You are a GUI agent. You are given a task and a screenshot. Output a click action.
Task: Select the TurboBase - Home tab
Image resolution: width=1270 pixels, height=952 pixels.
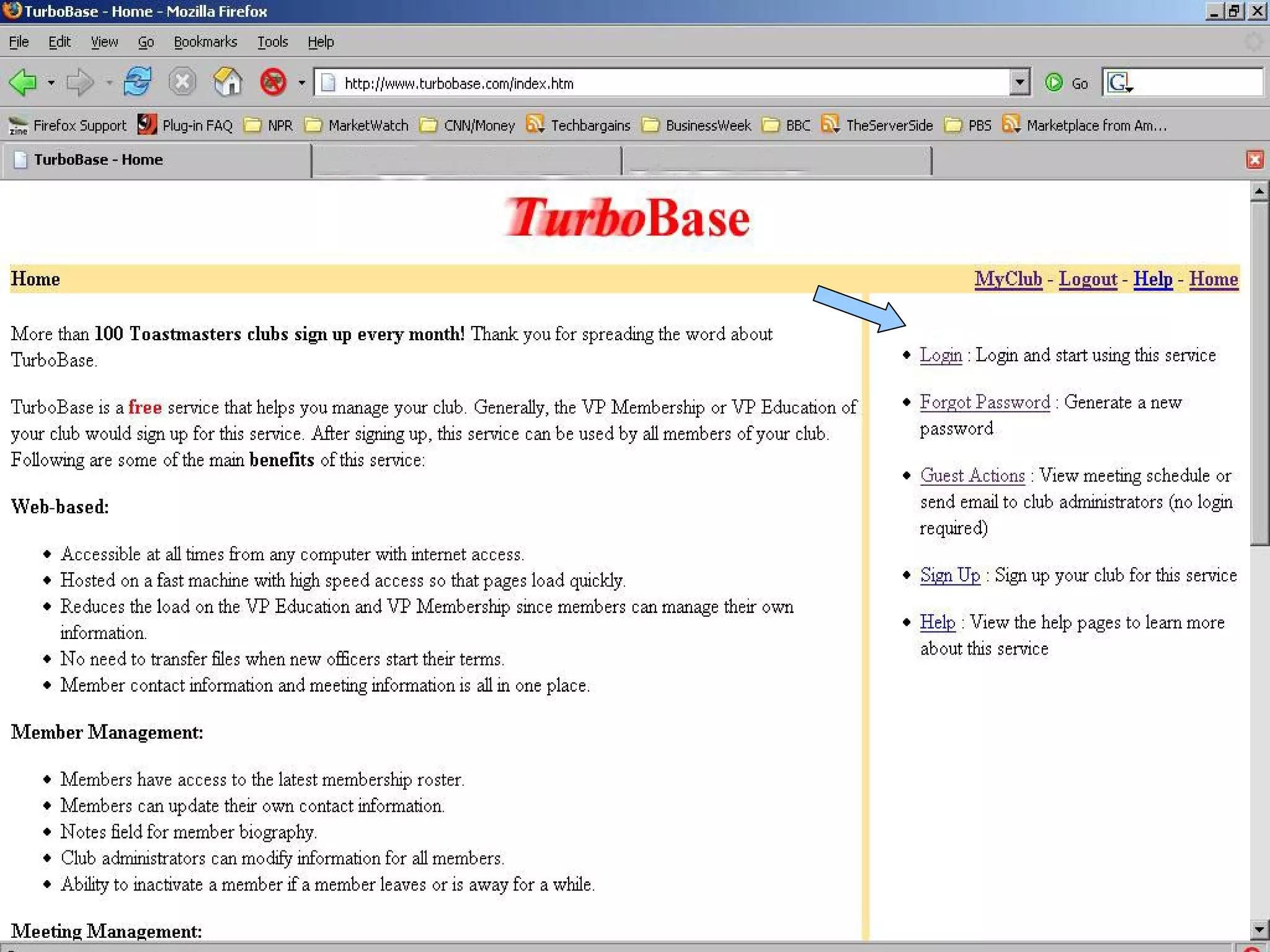click(x=98, y=160)
